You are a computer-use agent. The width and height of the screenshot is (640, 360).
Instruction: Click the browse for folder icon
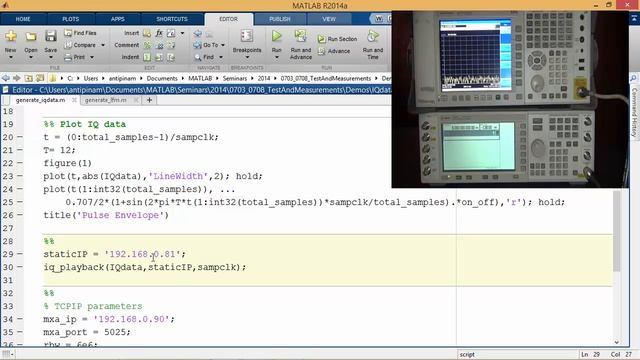point(40,78)
